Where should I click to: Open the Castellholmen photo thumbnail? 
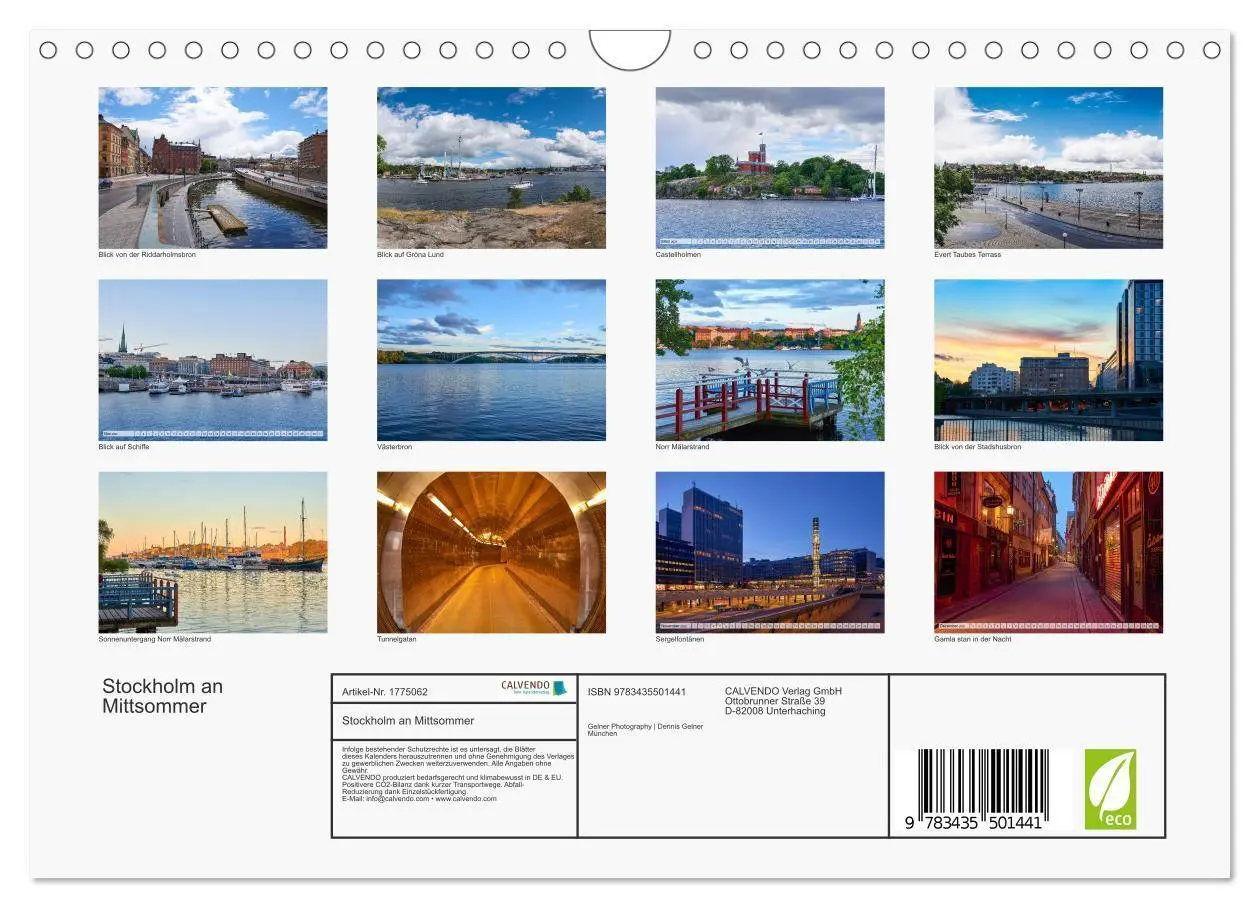(770, 167)
